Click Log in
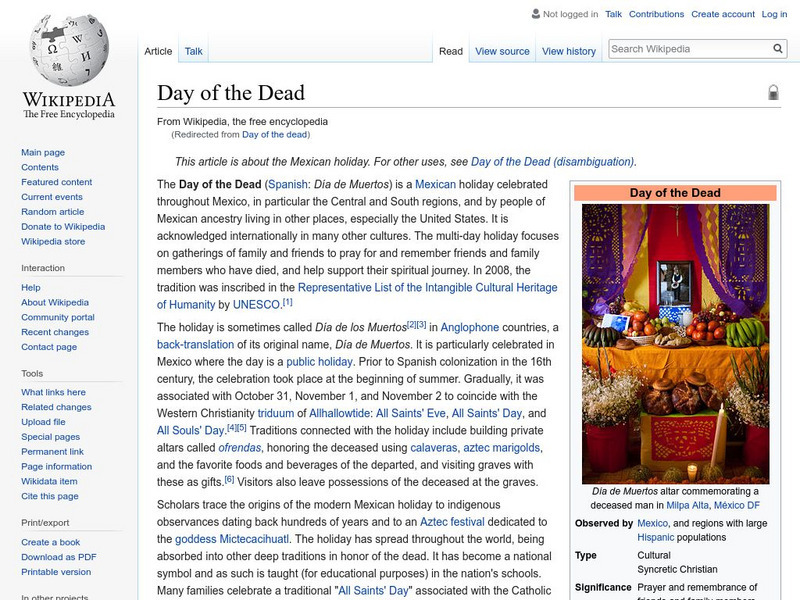The height and width of the screenshot is (600, 800). pos(774,14)
